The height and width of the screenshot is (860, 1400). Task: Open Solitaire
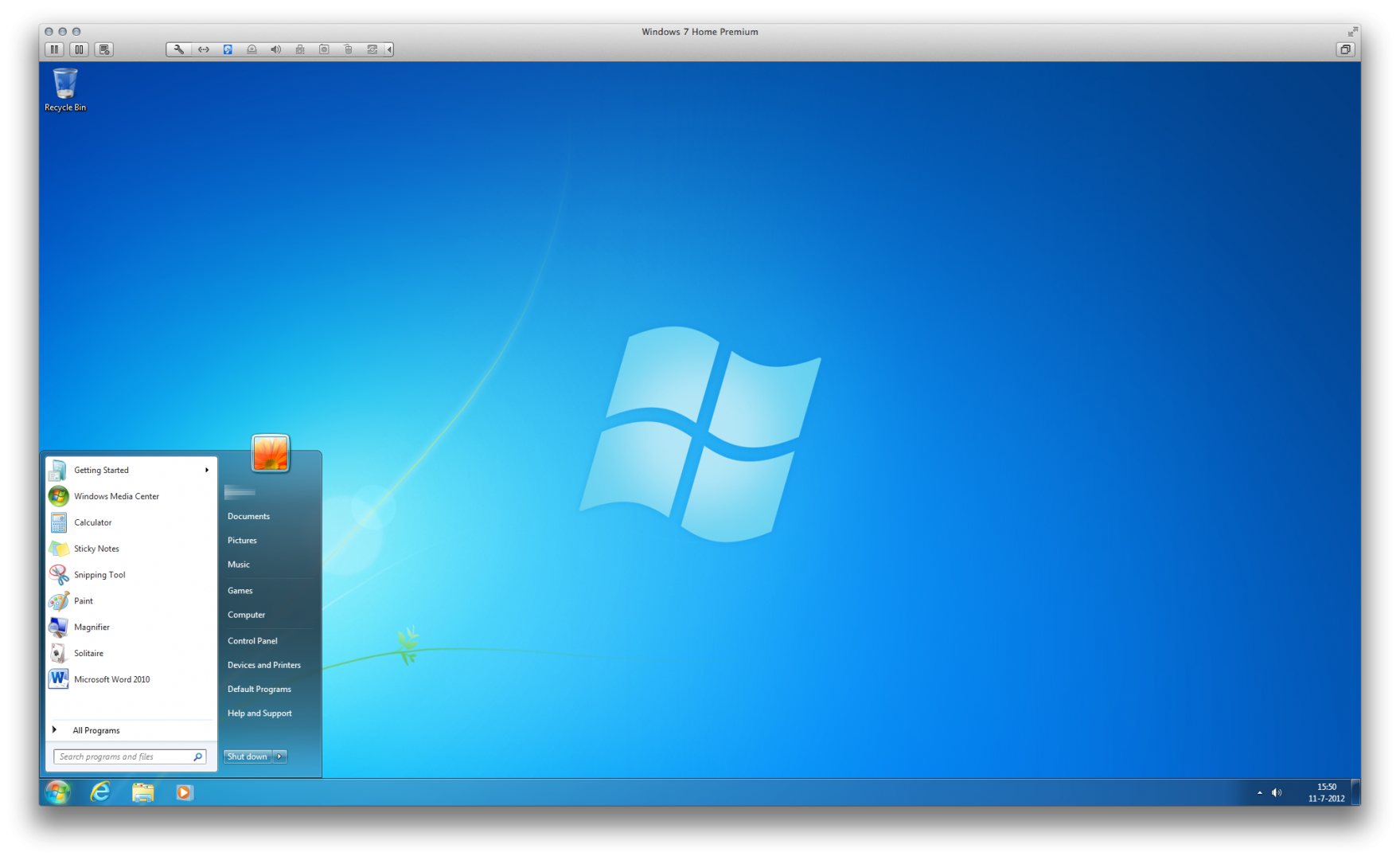click(x=88, y=653)
